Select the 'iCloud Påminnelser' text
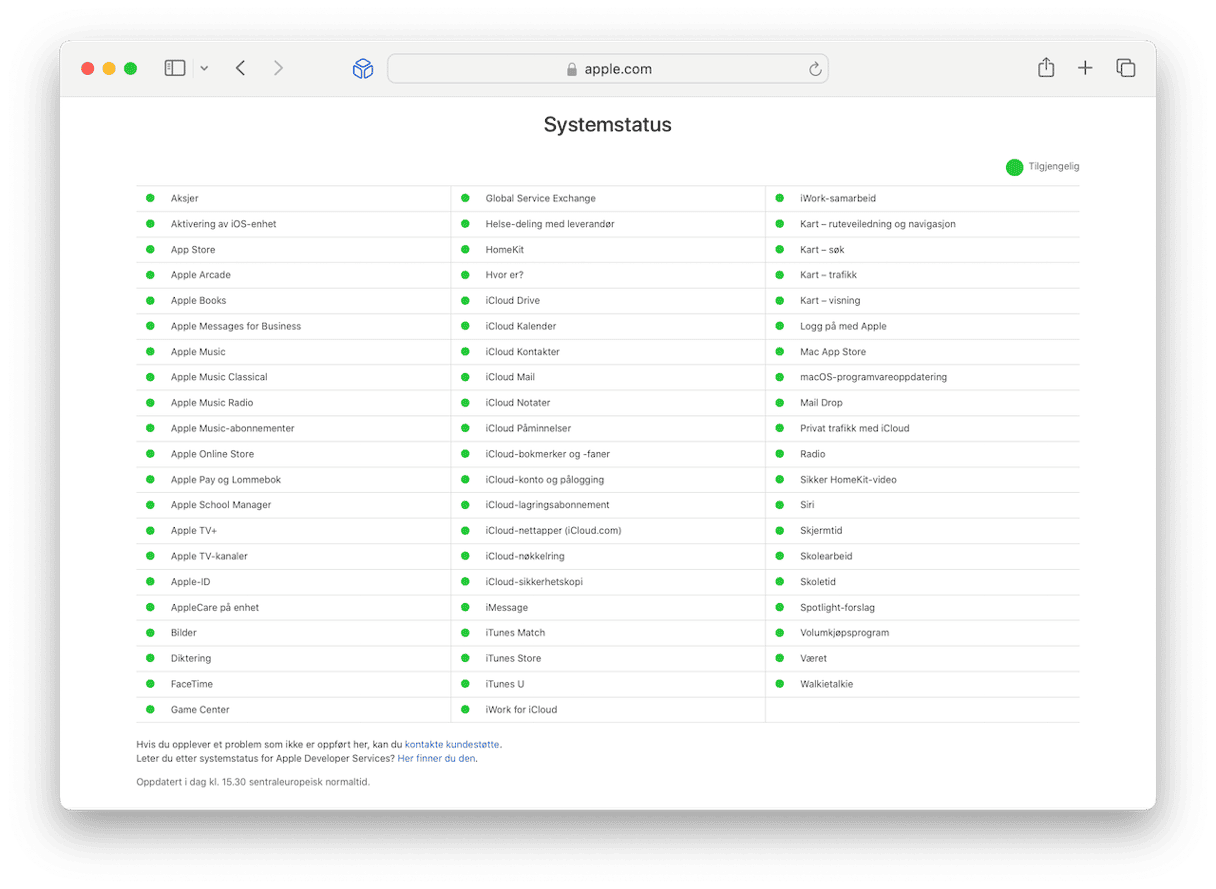Image resolution: width=1216 pixels, height=889 pixels. (x=529, y=428)
